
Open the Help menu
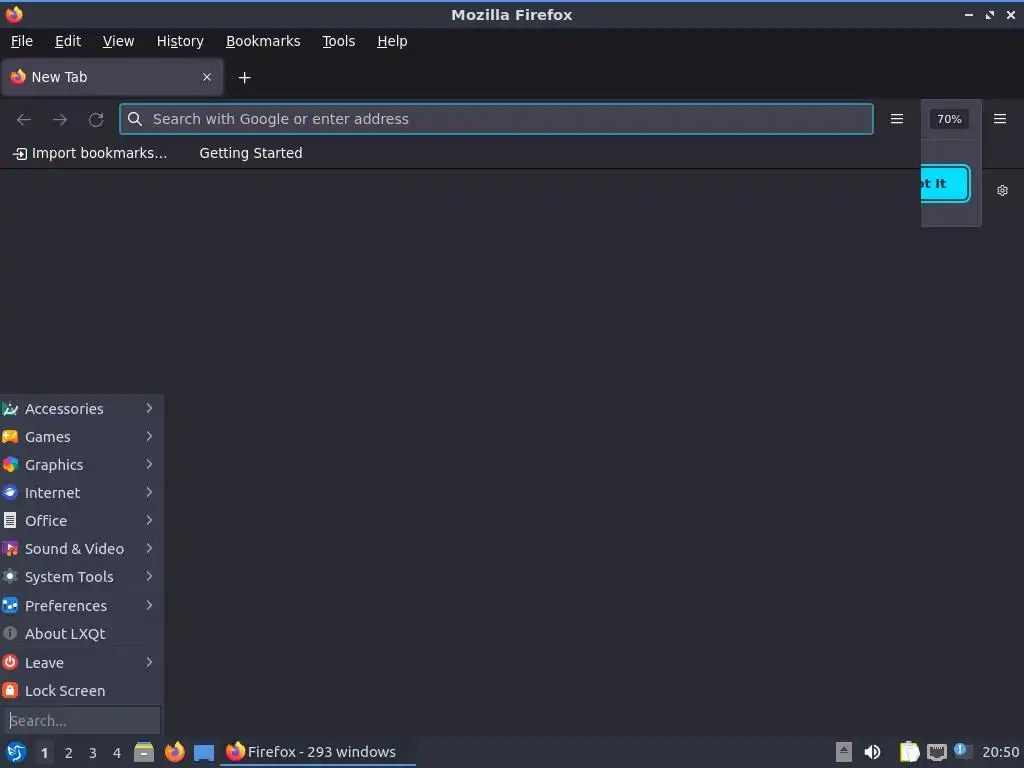point(392,41)
